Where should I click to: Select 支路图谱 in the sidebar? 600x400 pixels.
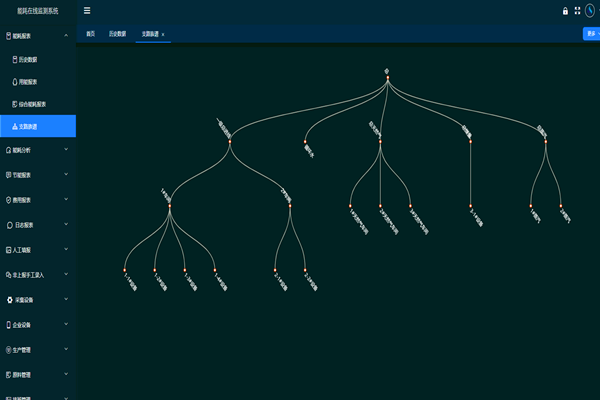30,126
